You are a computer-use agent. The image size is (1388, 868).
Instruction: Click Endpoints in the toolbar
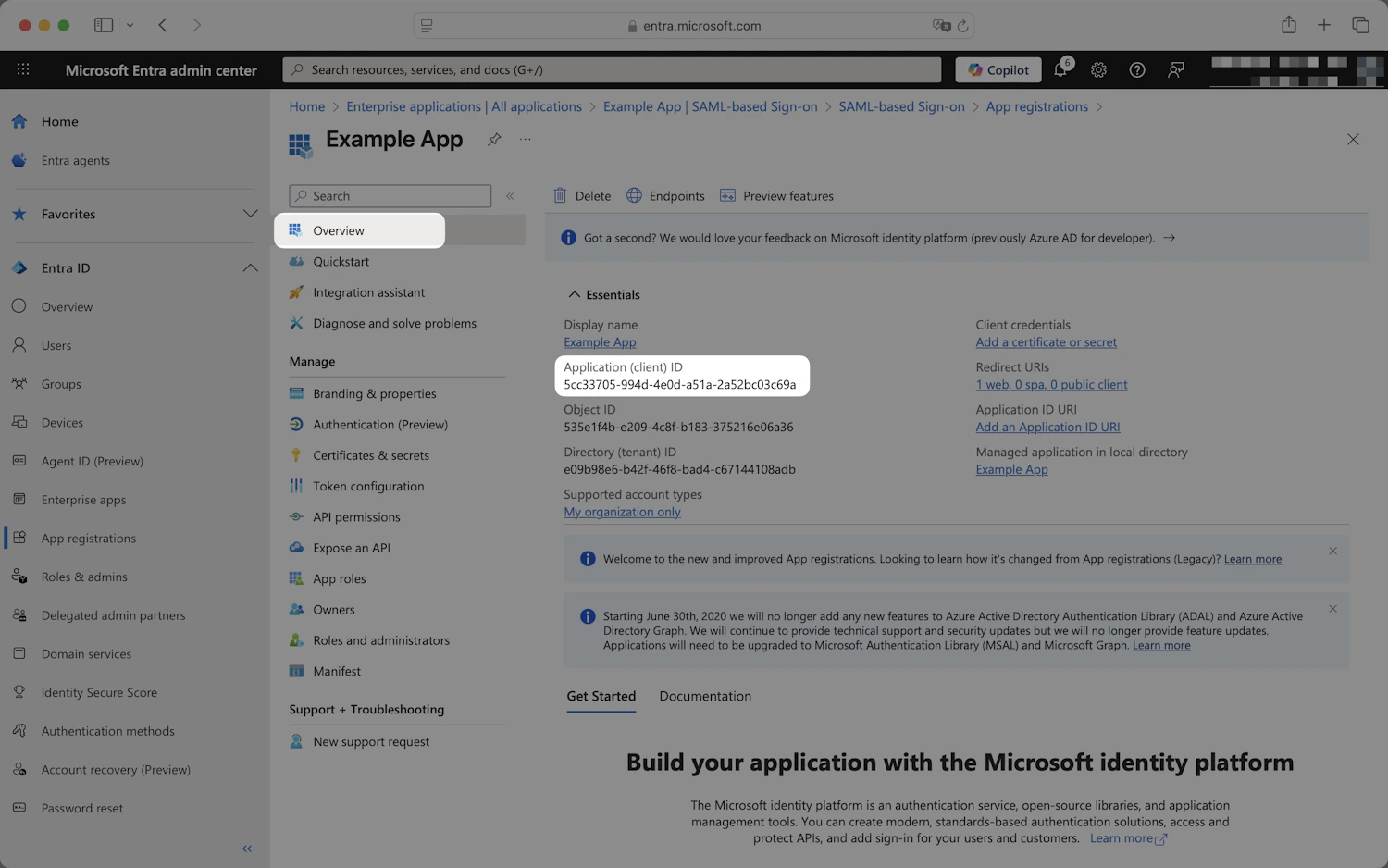(x=665, y=196)
